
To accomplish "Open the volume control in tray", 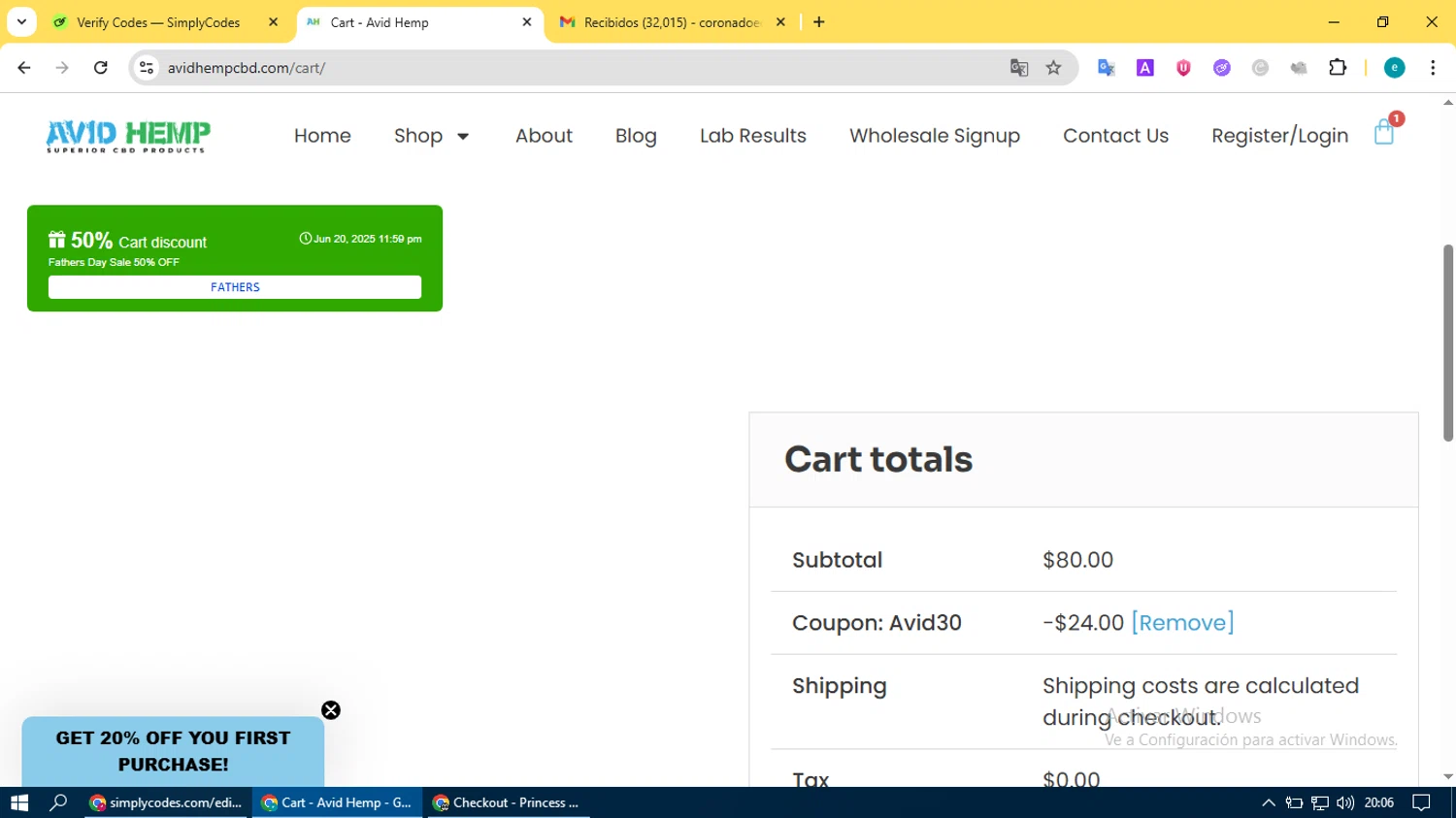I will [1345, 802].
